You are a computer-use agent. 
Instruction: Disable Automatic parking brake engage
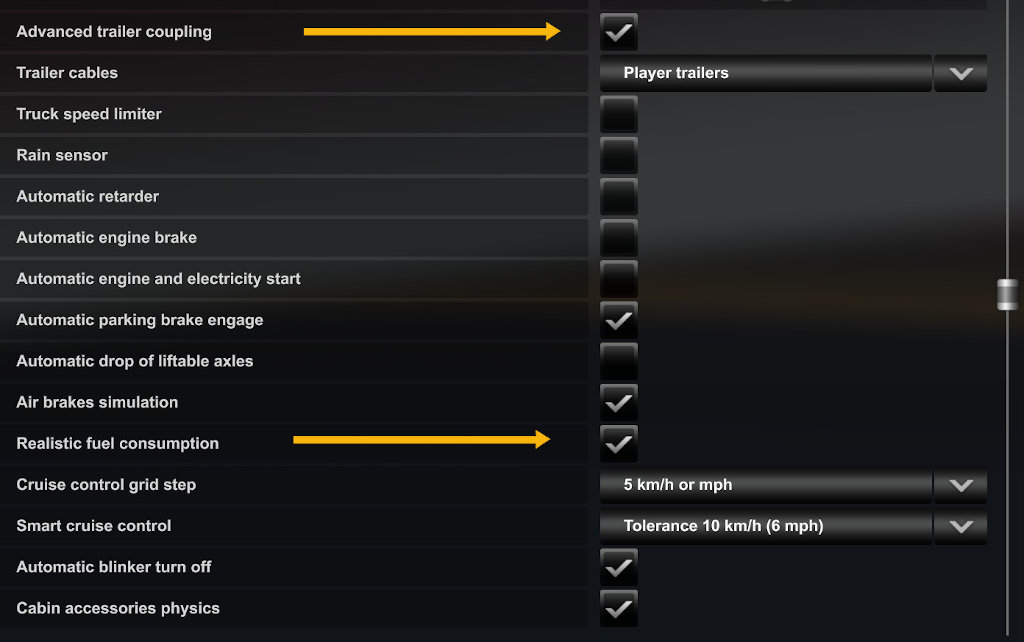click(618, 319)
